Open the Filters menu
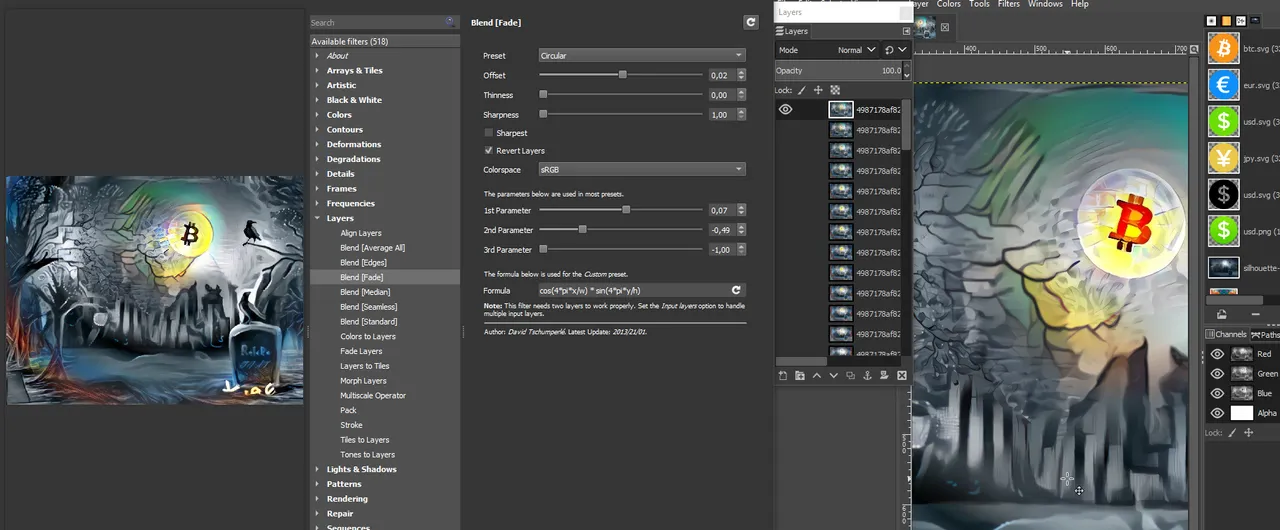The width and height of the screenshot is (1280, 530). pyautogui.click(x=1009, y=4)
